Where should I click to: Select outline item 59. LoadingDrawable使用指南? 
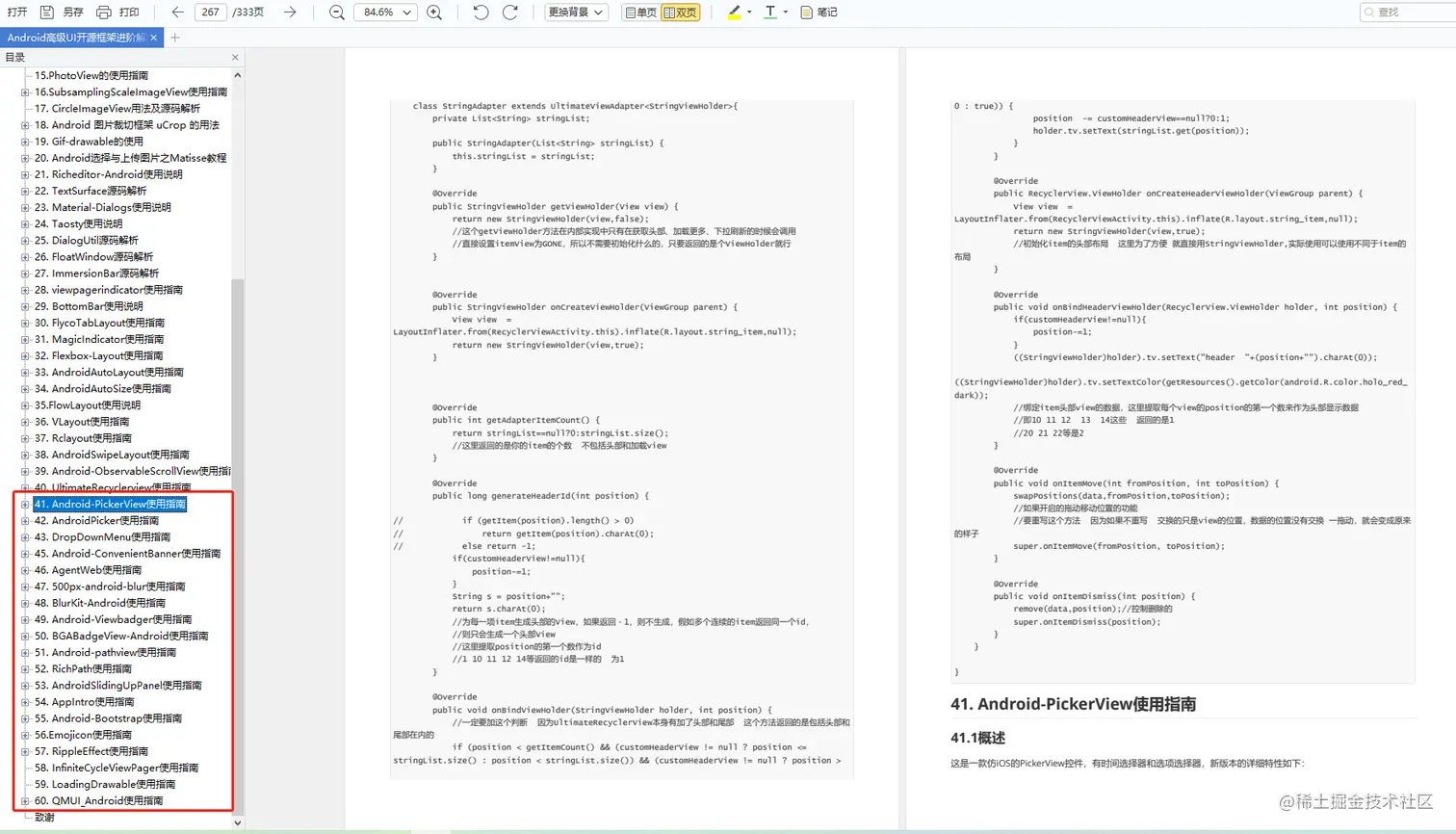[105, 784]
